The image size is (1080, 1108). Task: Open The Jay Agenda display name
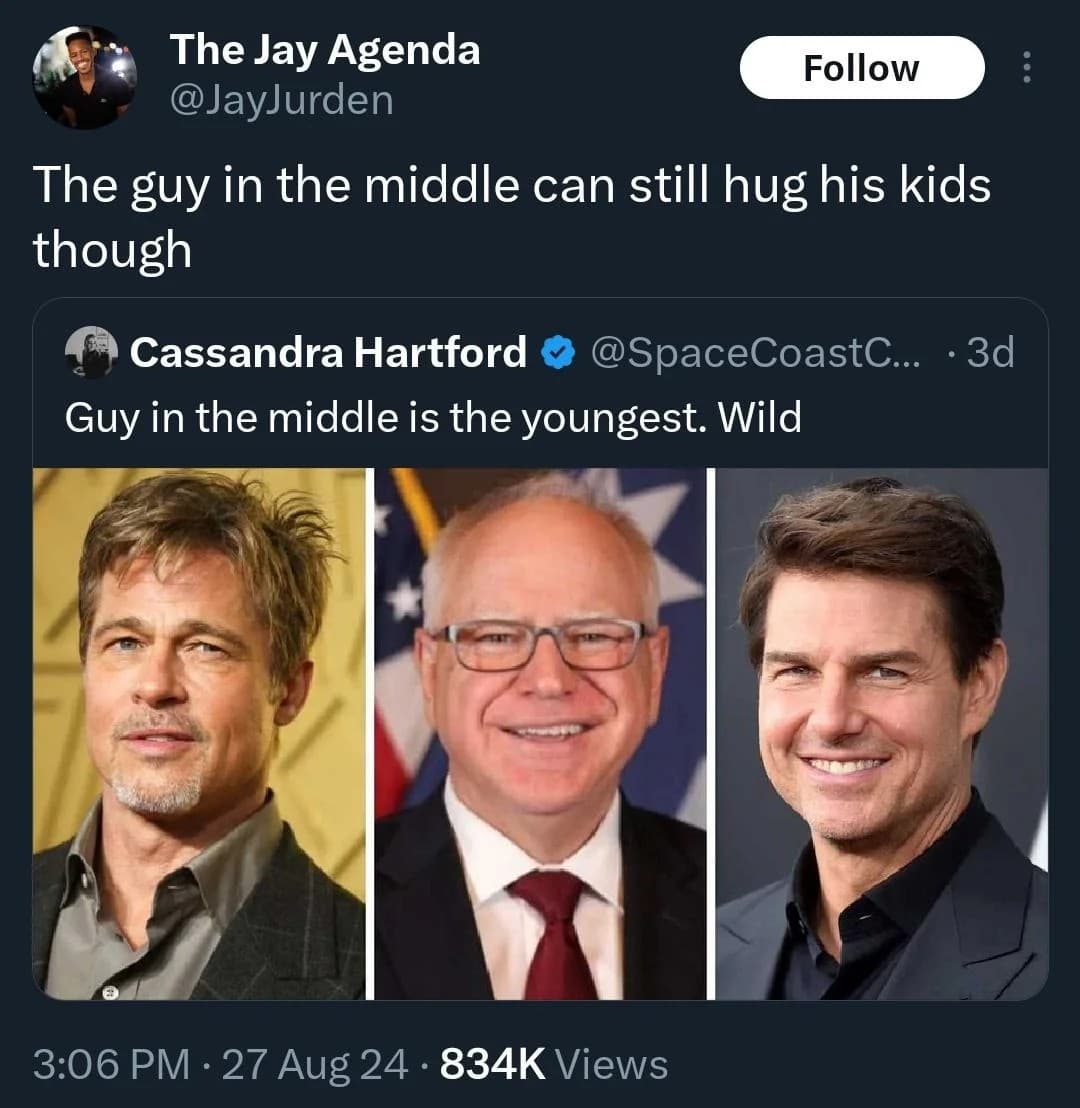tap(325, 50)
